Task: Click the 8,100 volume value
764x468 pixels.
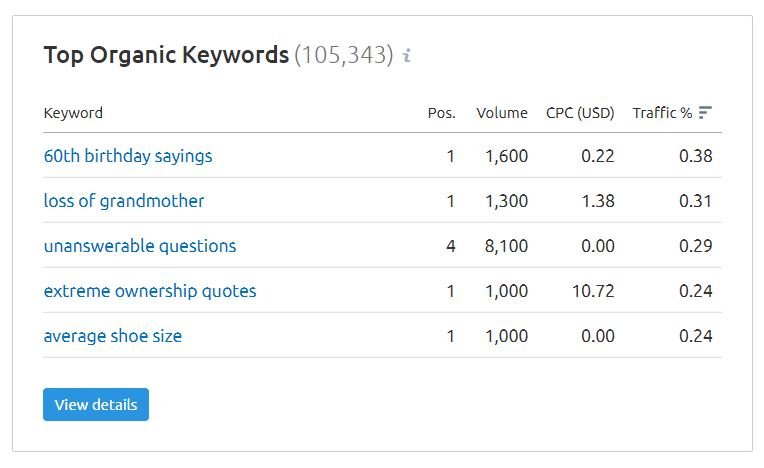Action: tap(506, 246)
